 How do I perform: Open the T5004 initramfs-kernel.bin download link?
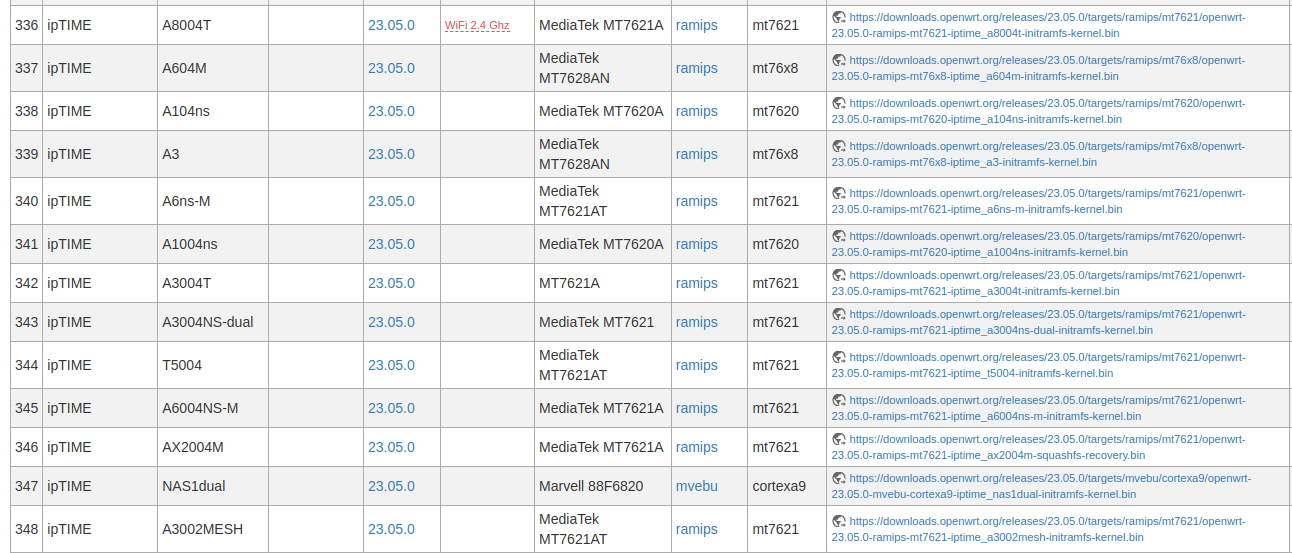[1039, 365]
